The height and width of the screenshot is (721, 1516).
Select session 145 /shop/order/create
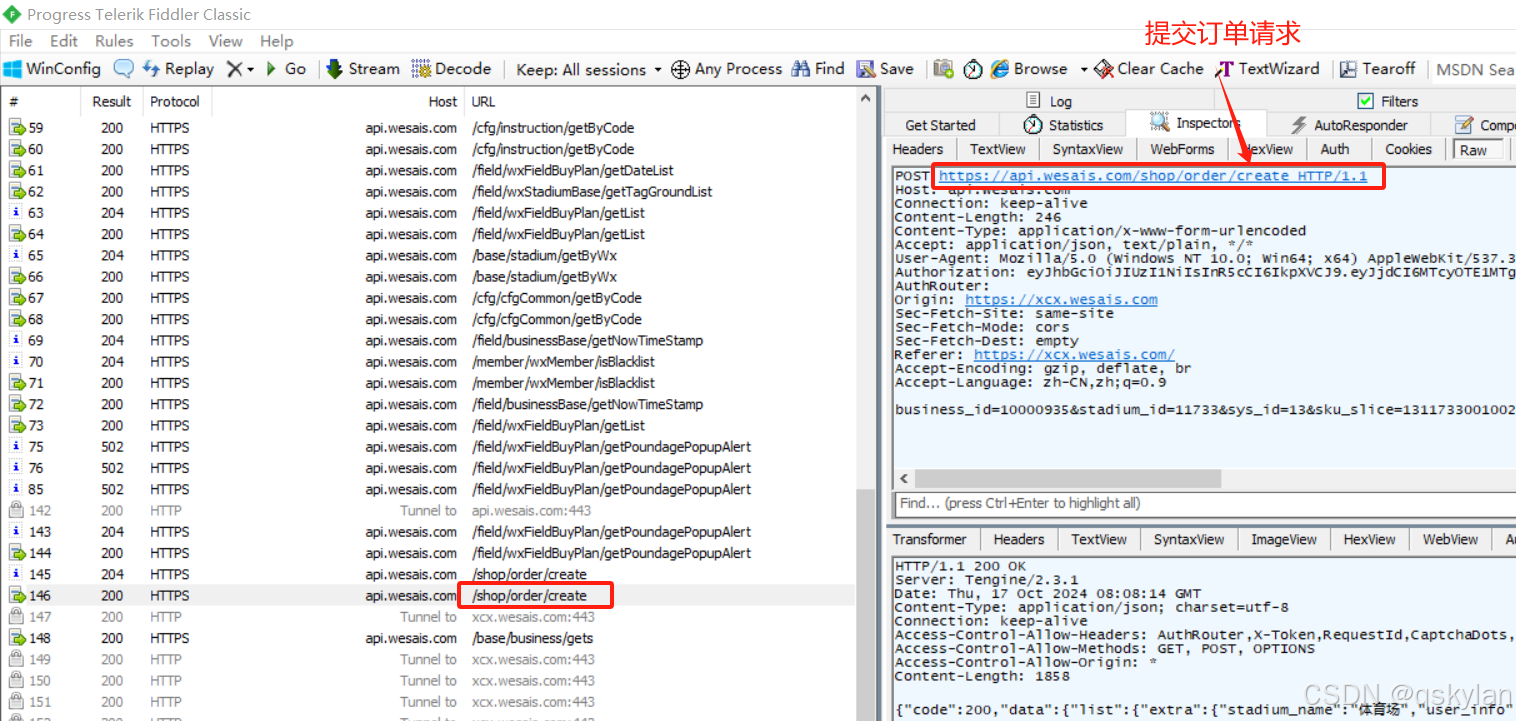pyautogui.click(x=428, y=574)
